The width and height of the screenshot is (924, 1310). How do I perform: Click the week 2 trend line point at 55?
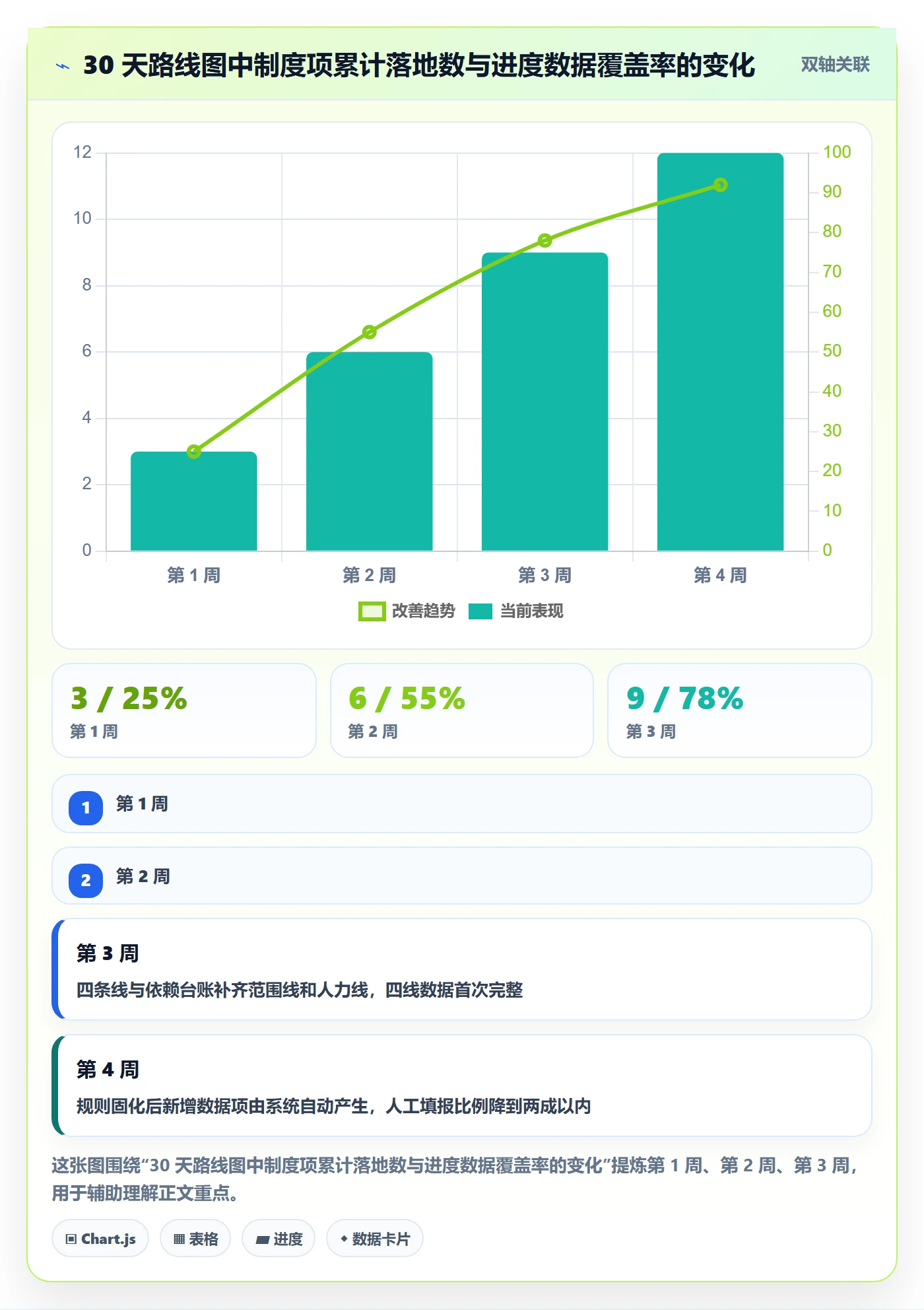(370, 332)
